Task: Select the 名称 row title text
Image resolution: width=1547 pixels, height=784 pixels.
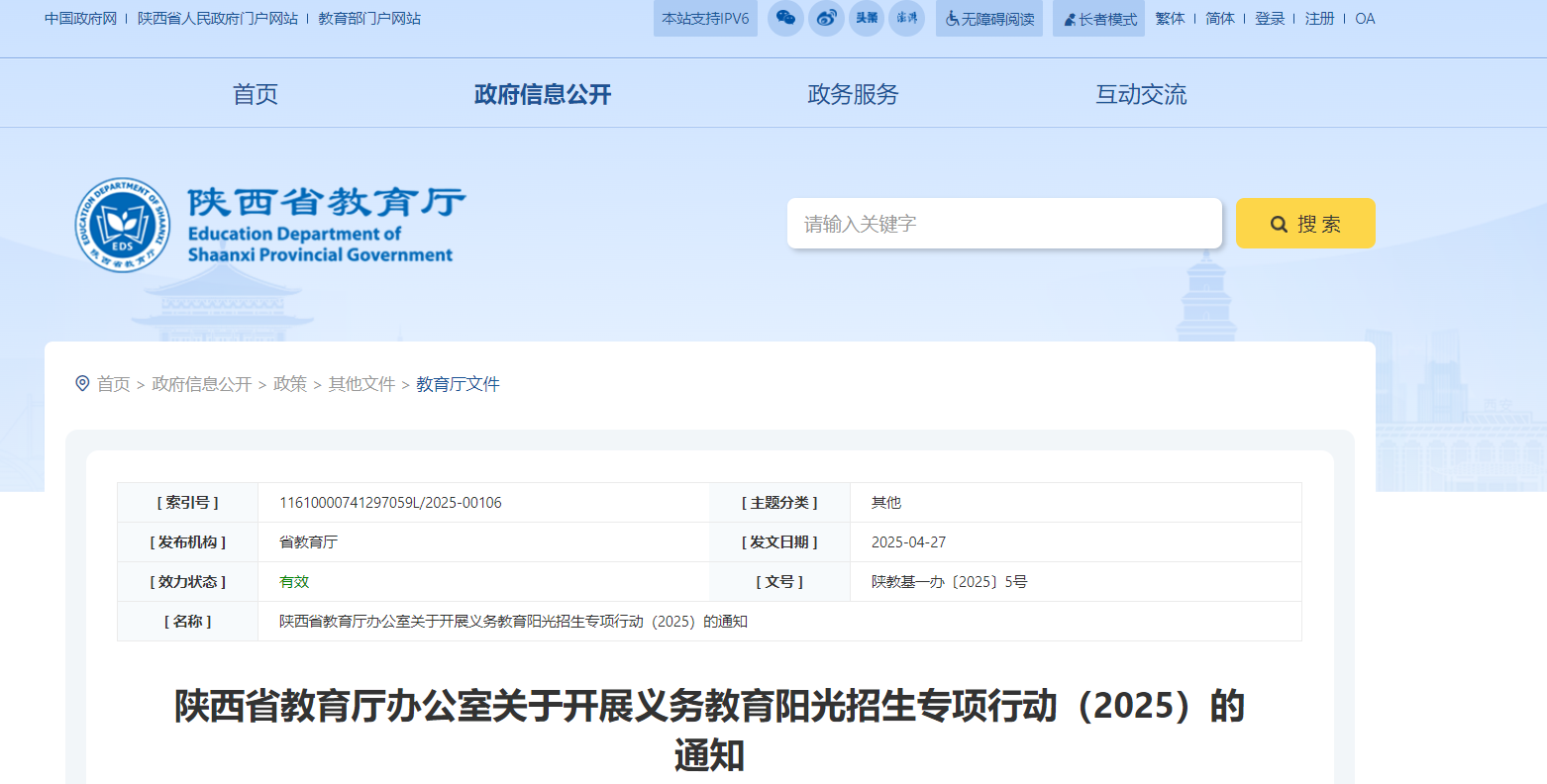Action: click(x=513, y=622)
